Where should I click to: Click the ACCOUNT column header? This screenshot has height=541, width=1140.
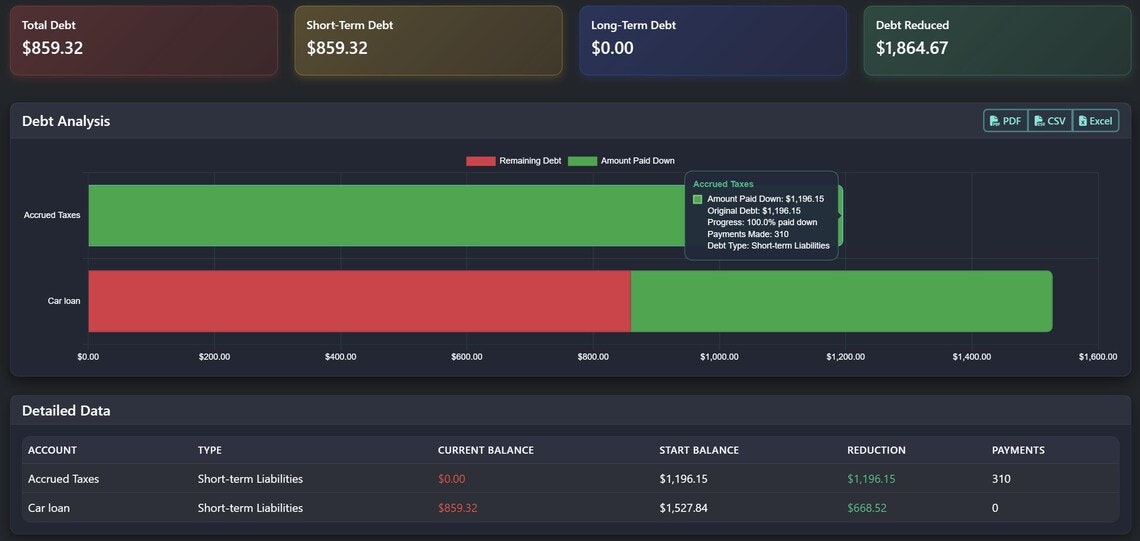click(x=52, y=450)
